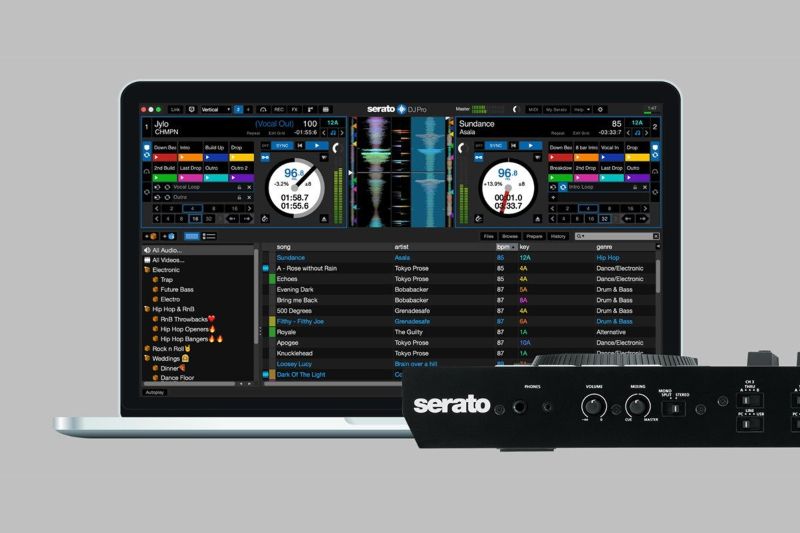The height and width of the screenshot is (533, 800).
Task: Delete the Intro Loop on deck 2
Action: 645,187
